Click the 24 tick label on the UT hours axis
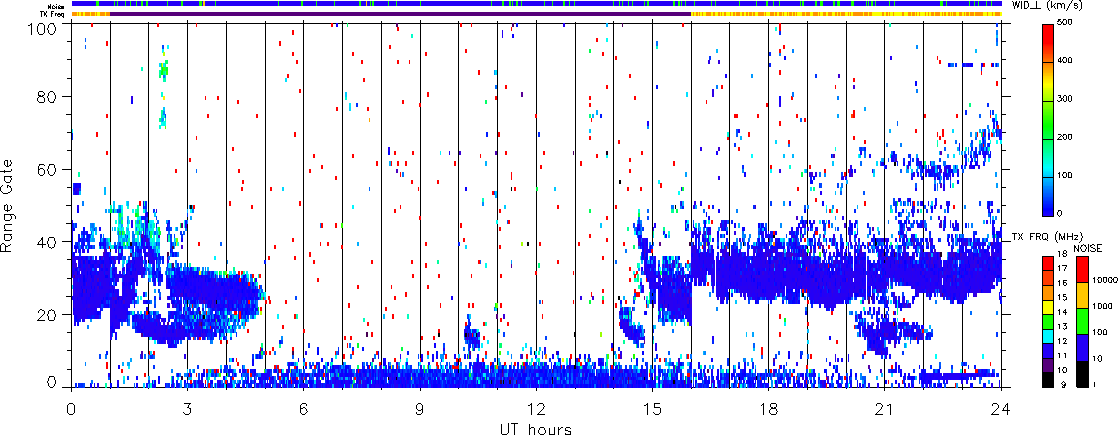1118x435 pixels. pos(1001,409)
